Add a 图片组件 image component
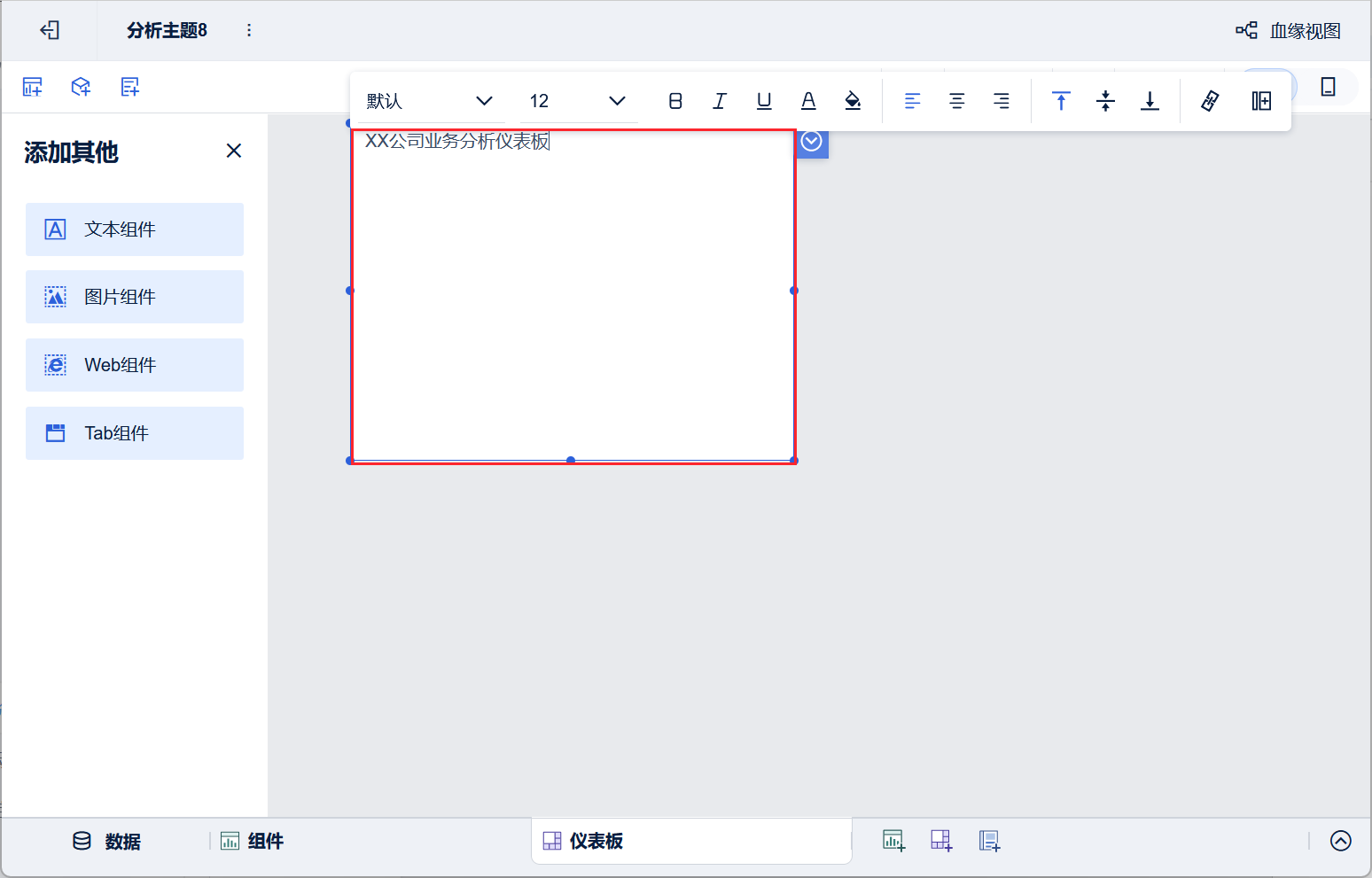Viewport: 1372px width, 878px height. click(x=135, y=297)
